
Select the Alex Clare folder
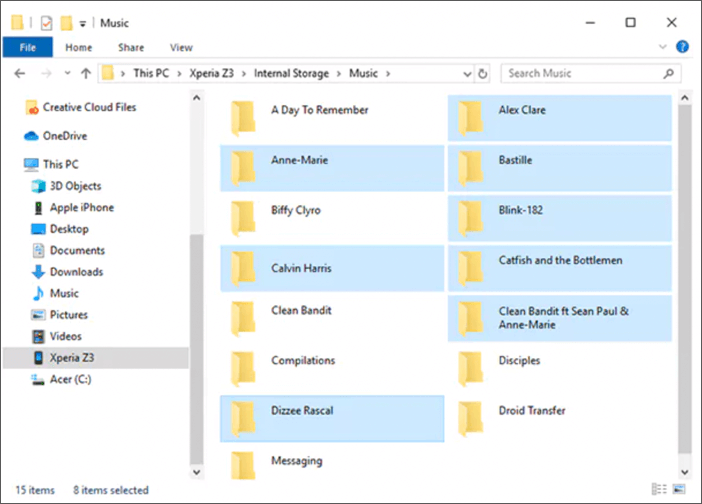point(560,118)
